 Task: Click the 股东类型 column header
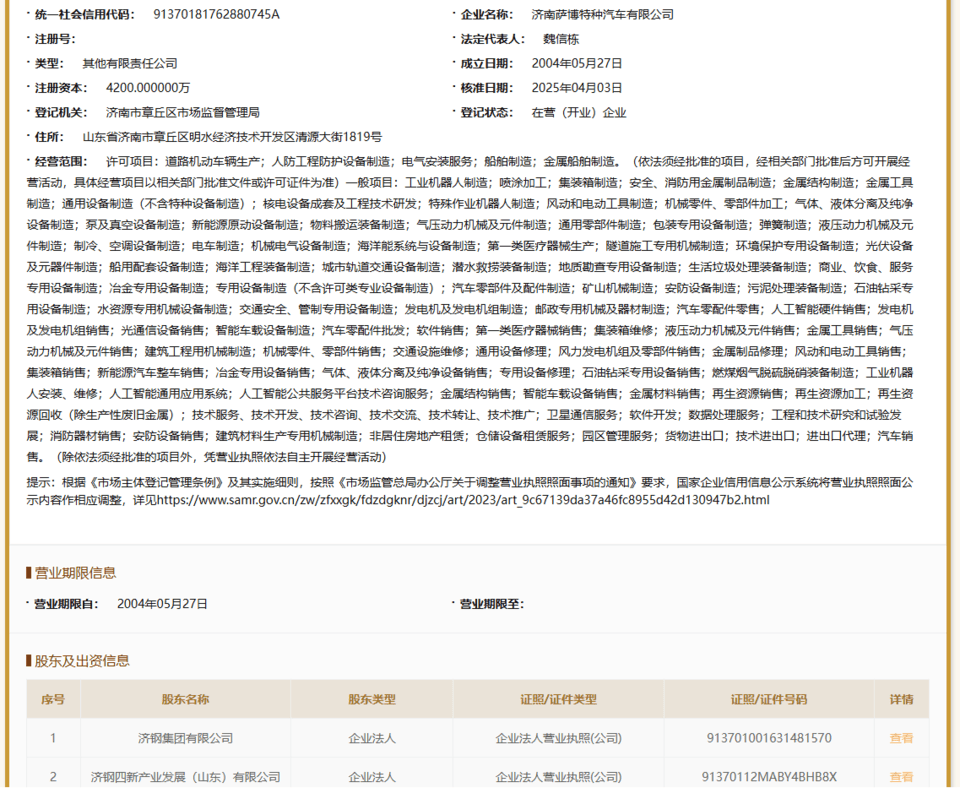(x=372, y=699)
